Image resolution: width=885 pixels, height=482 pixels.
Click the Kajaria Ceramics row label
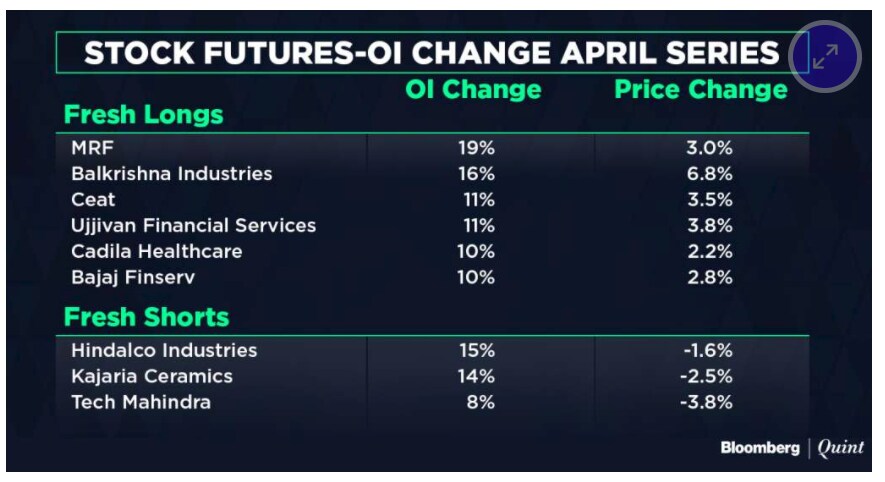tap(152, 376)
